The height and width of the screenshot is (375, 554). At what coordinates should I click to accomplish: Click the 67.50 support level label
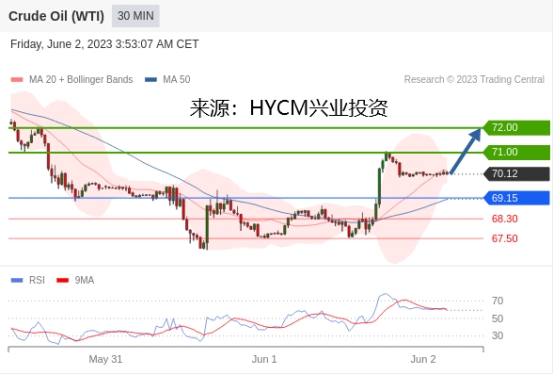pos(505,239)
